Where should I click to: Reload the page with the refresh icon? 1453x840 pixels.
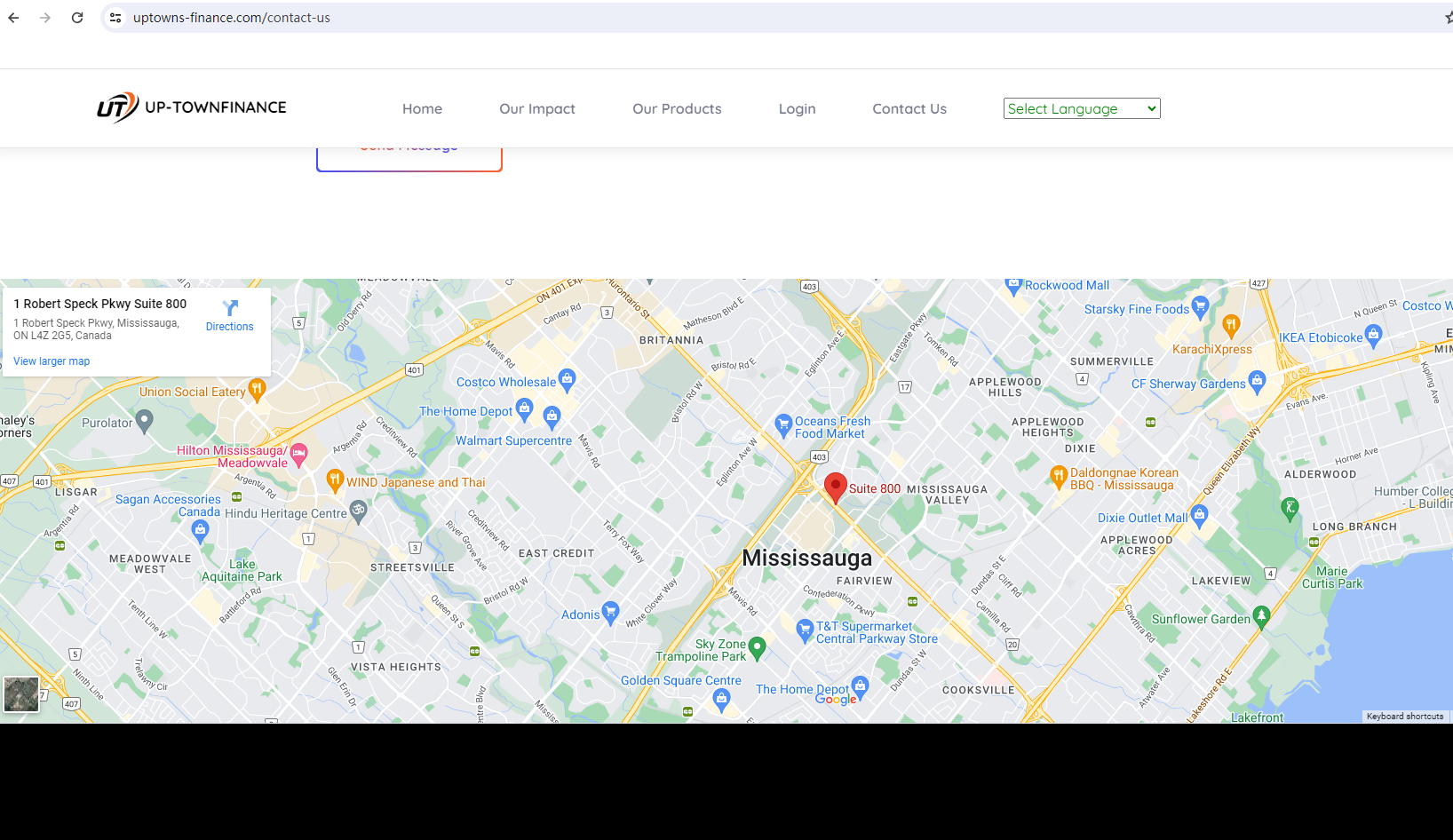(77, 18)
